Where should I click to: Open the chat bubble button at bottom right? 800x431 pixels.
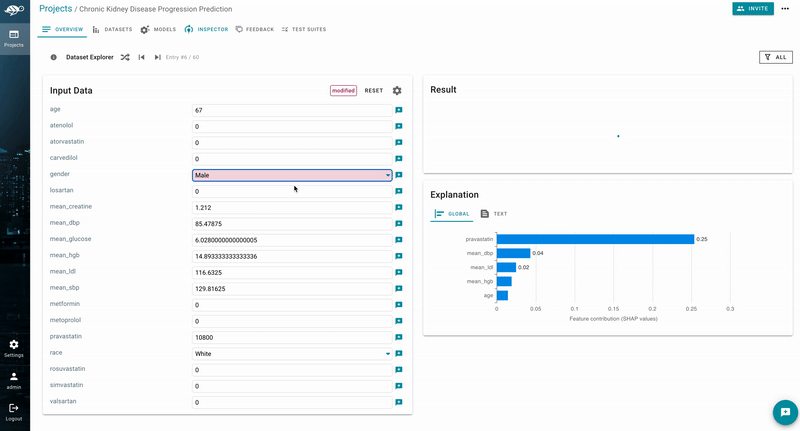(785, 412)
